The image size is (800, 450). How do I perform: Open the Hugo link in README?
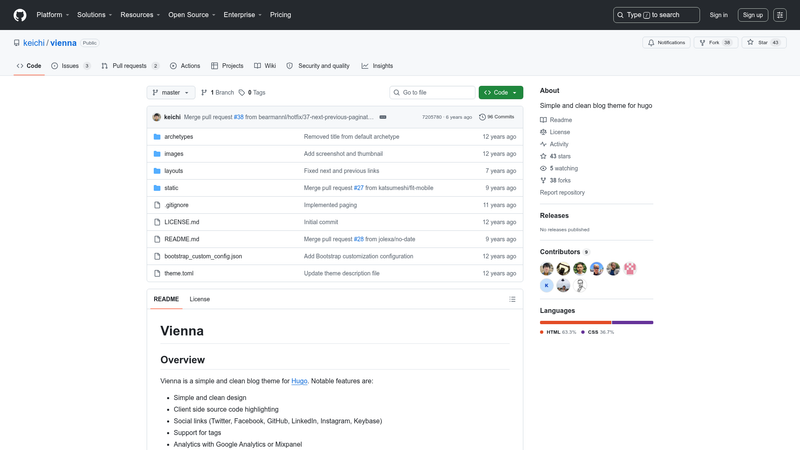pos(299,381)
